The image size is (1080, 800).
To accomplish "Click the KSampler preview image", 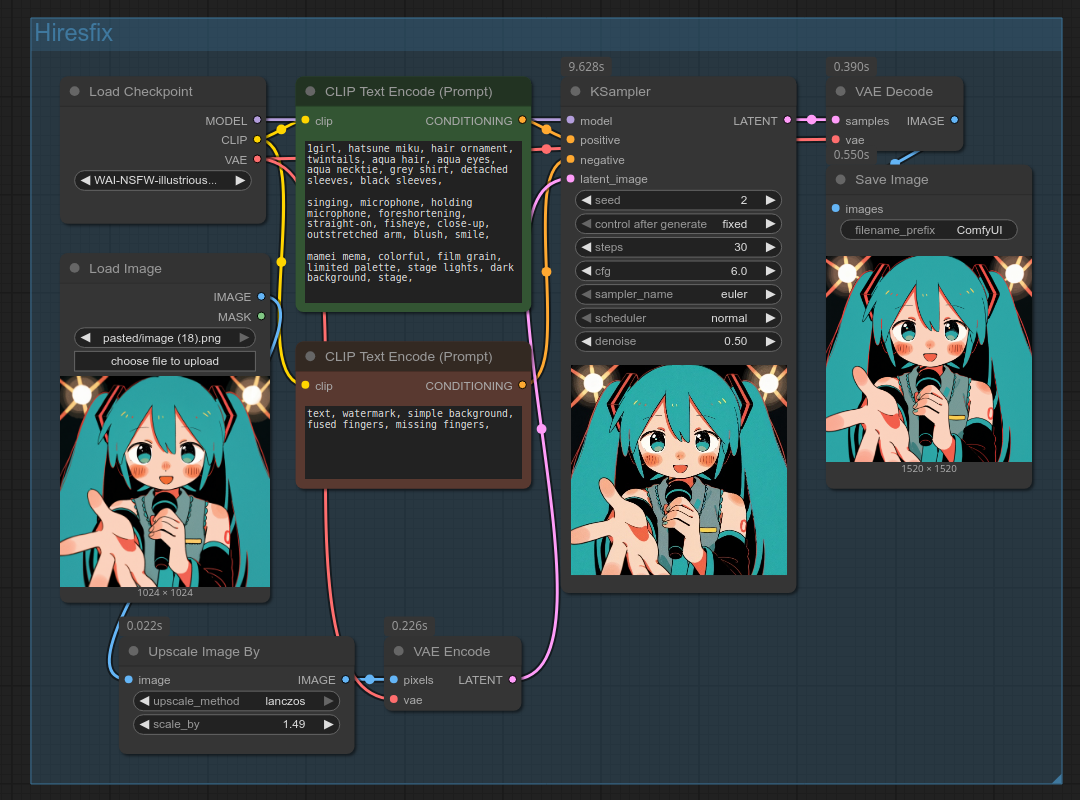I will point(678,470).
